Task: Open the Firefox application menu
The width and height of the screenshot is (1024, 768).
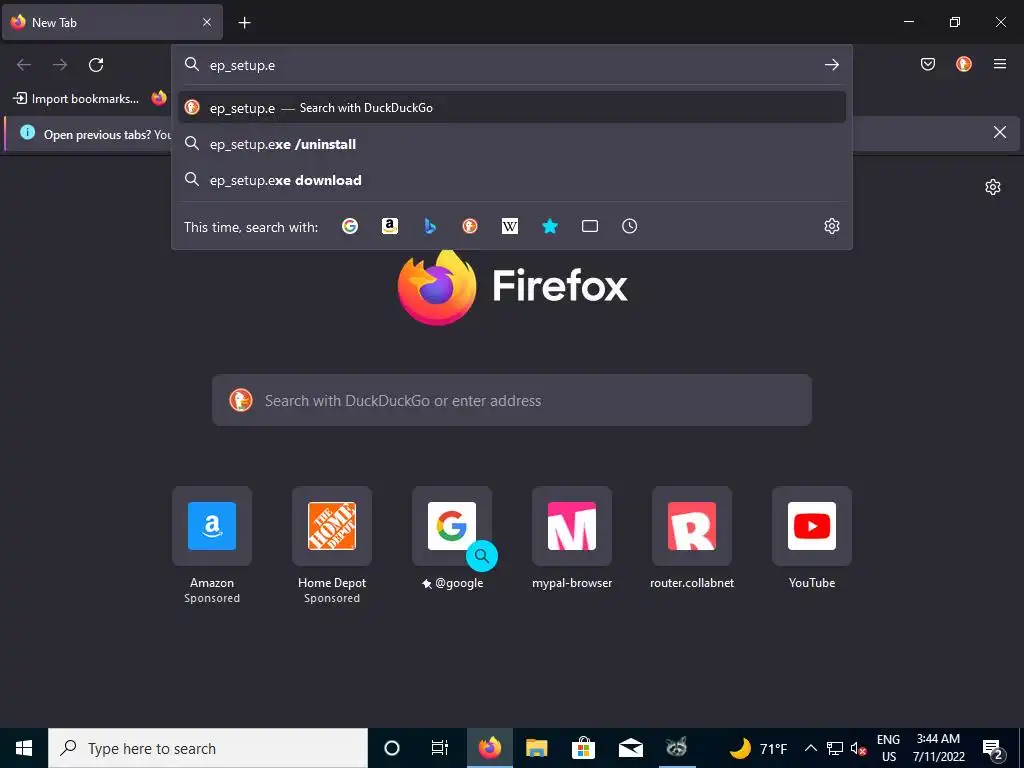Action: (1000, 64)
